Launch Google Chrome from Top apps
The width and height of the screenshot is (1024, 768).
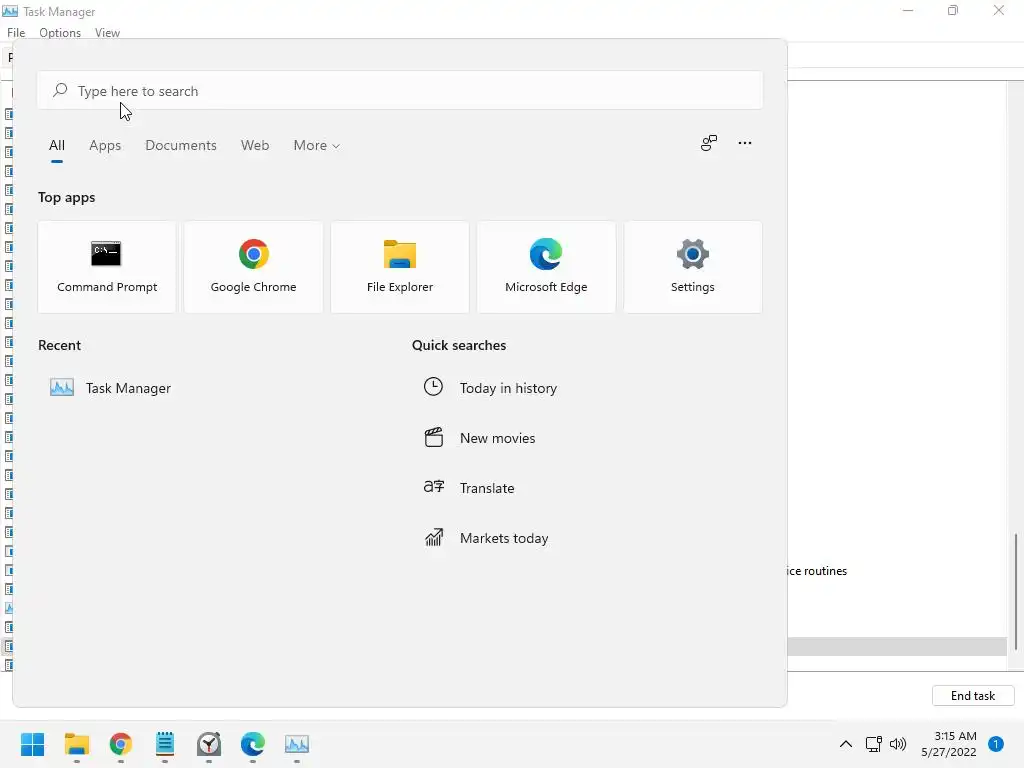tap(253, 266)
